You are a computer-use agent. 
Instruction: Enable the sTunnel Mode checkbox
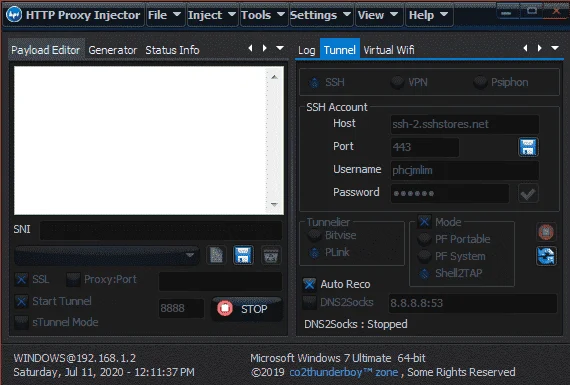pyautogui.click(x=21, y=322)
